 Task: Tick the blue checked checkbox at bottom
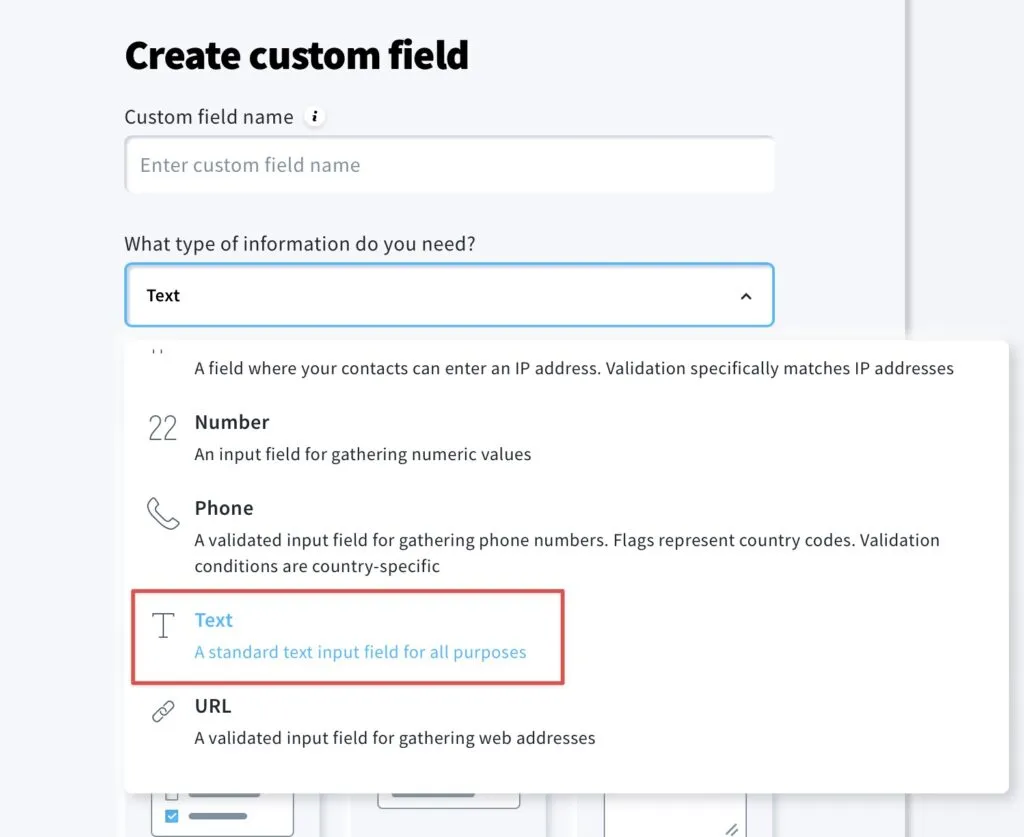172,816
